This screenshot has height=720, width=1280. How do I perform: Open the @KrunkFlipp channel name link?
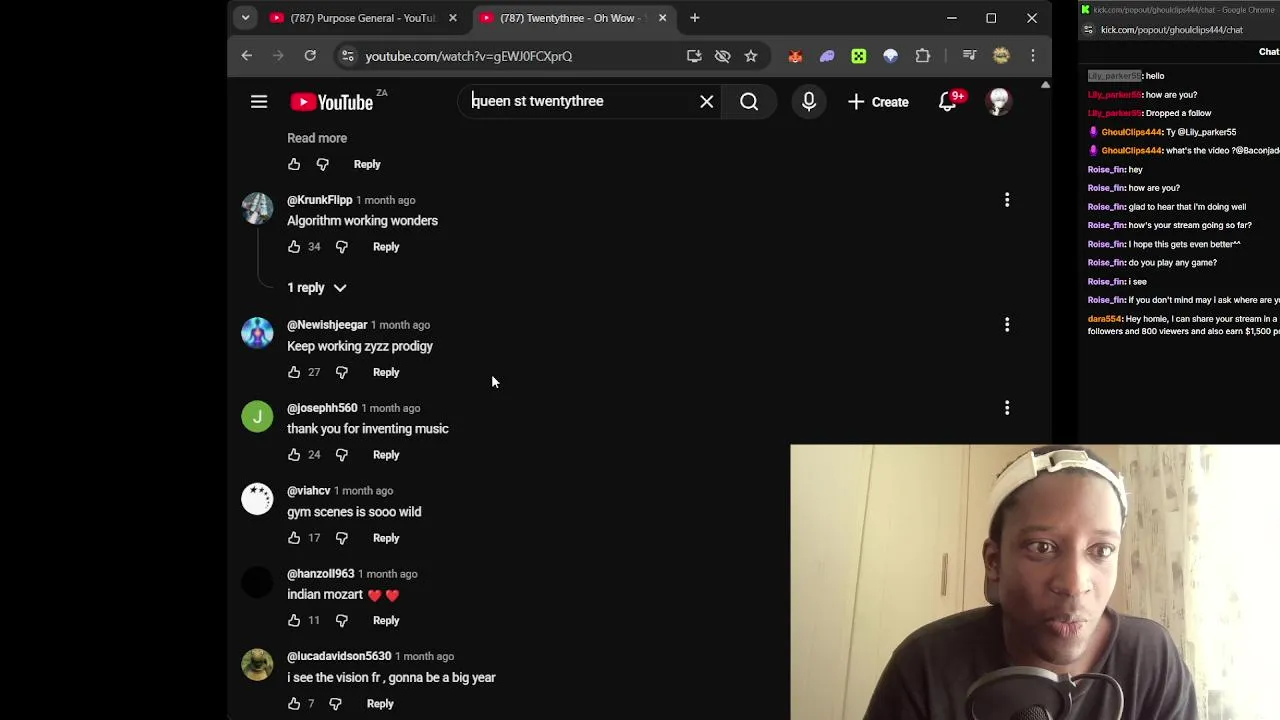tap(320, 200)
